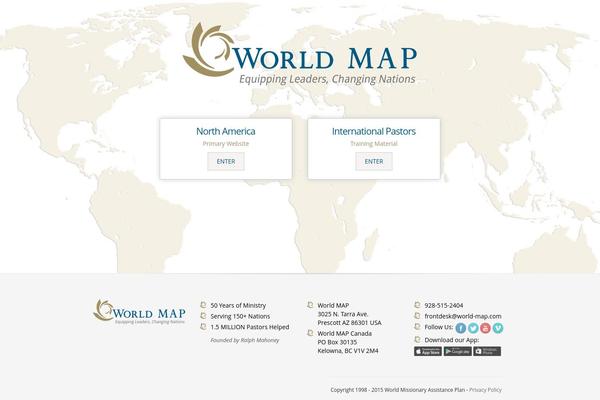
Task: Click the phone number 928-515-2404
Action: point(443,305)
